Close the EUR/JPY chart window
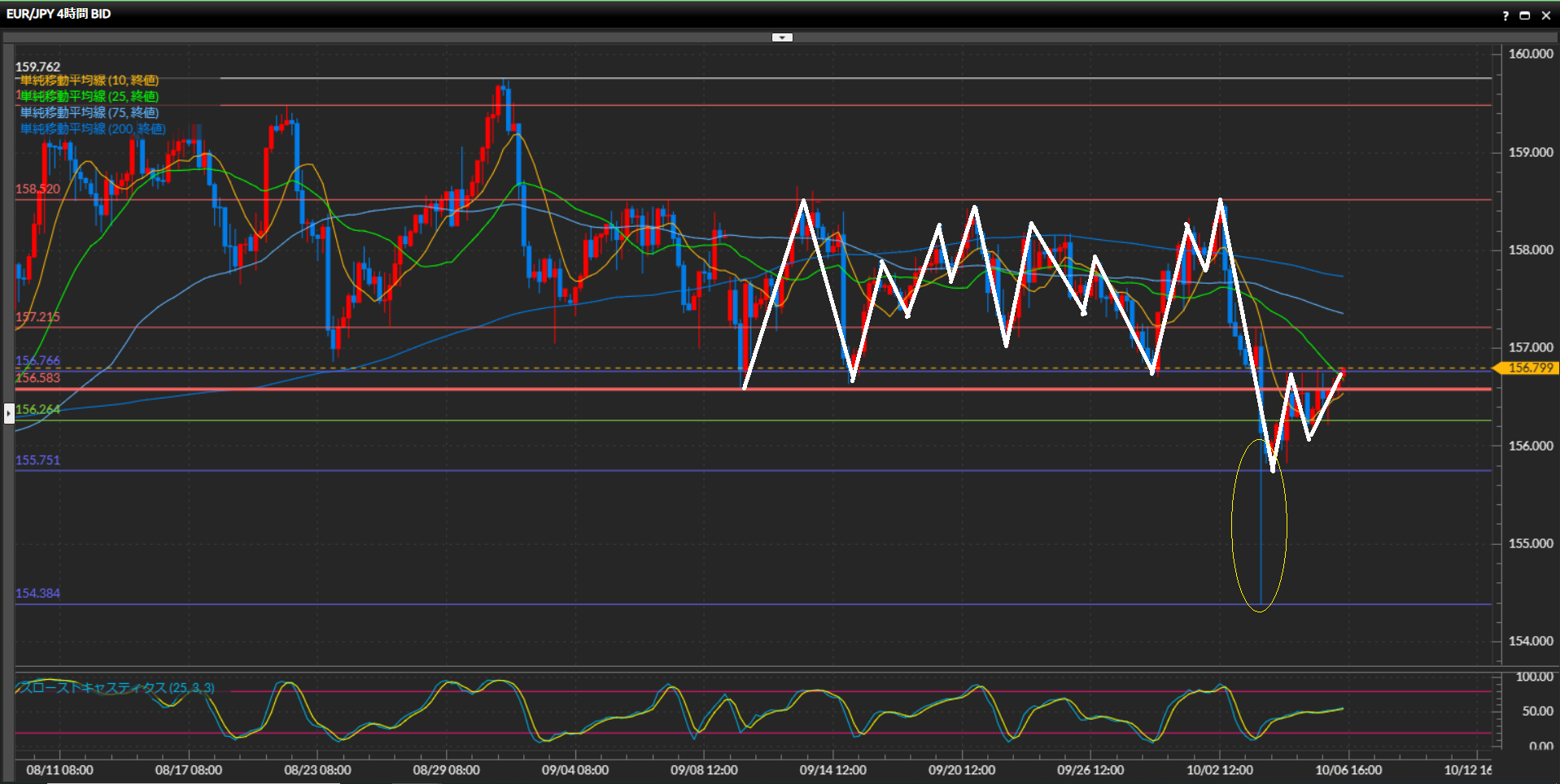Screen dimensions: 1560x784 tap(1546, 15)
